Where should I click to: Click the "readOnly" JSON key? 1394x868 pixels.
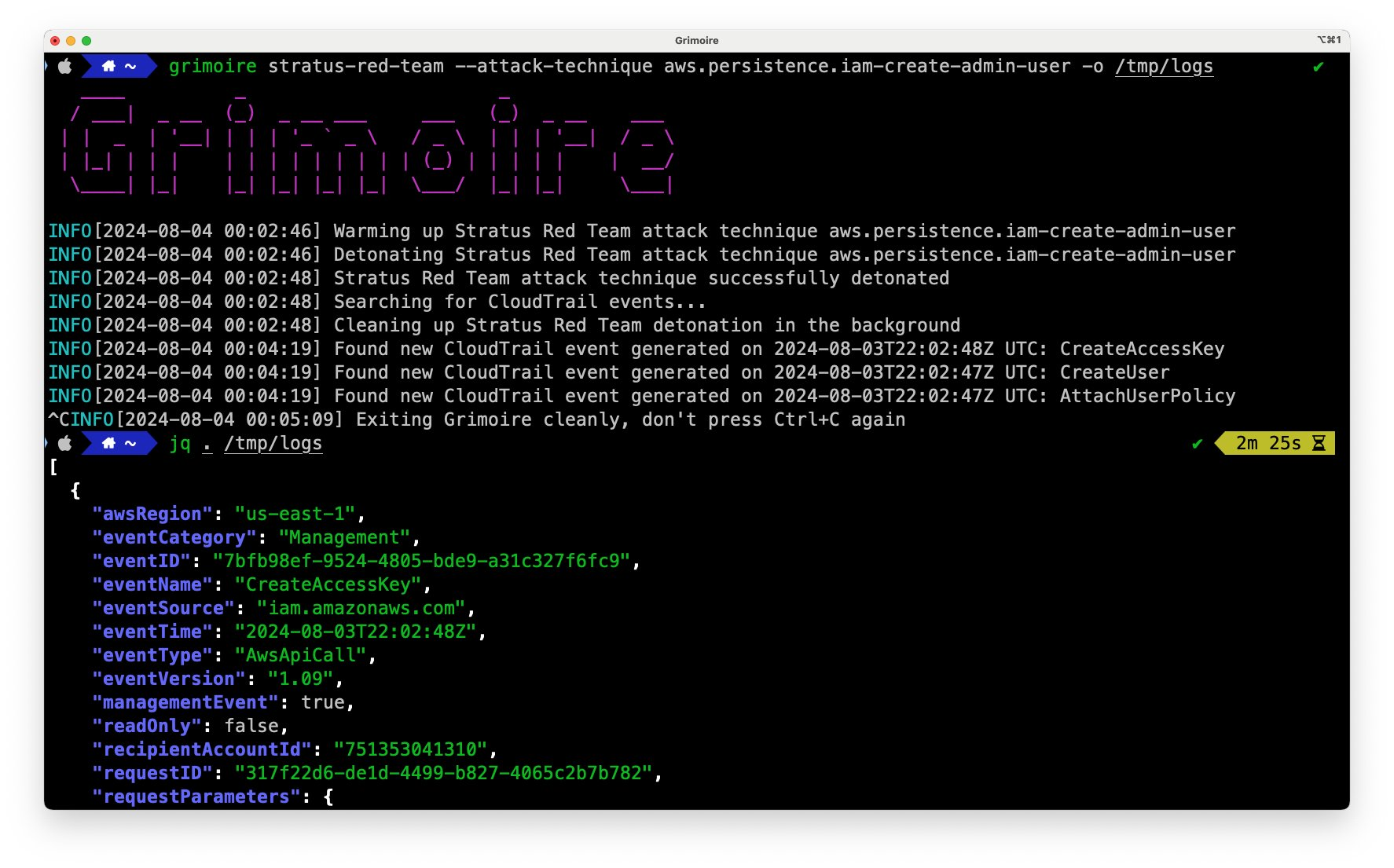pyautogui.click(x=147, y=726)
